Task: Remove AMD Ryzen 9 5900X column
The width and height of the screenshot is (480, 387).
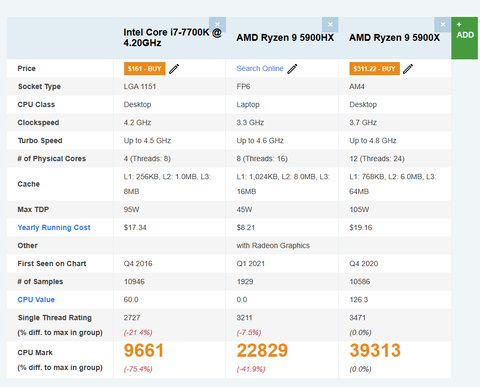Action: pyautogui.click(x=443, y=24)
